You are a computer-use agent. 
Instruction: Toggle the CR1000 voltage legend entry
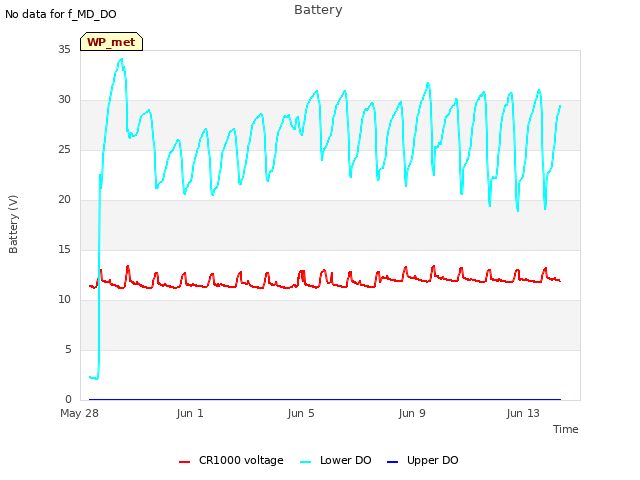[231, 460]
